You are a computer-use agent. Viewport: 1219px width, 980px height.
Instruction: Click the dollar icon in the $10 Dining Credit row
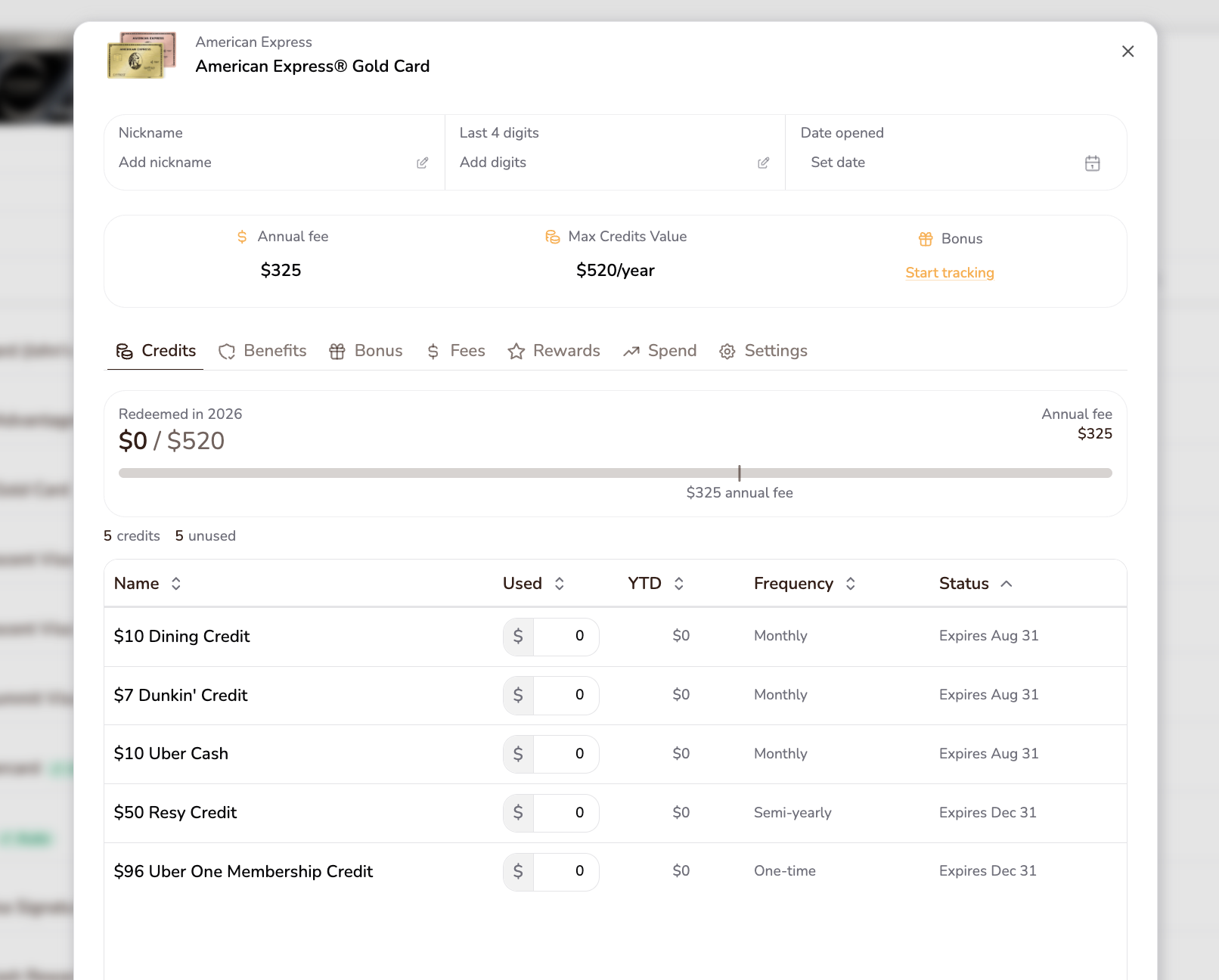[x=518, y=637]
